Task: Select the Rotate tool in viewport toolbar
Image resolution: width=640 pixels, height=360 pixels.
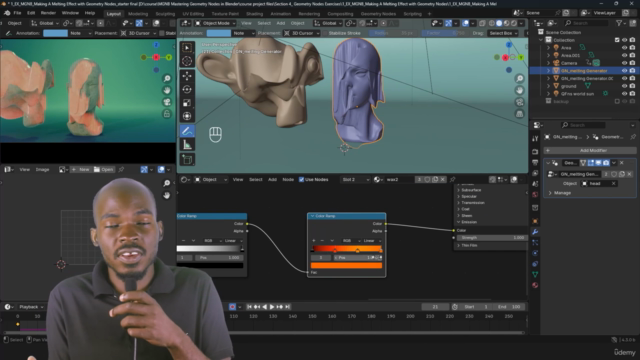Action: (187, 89)
